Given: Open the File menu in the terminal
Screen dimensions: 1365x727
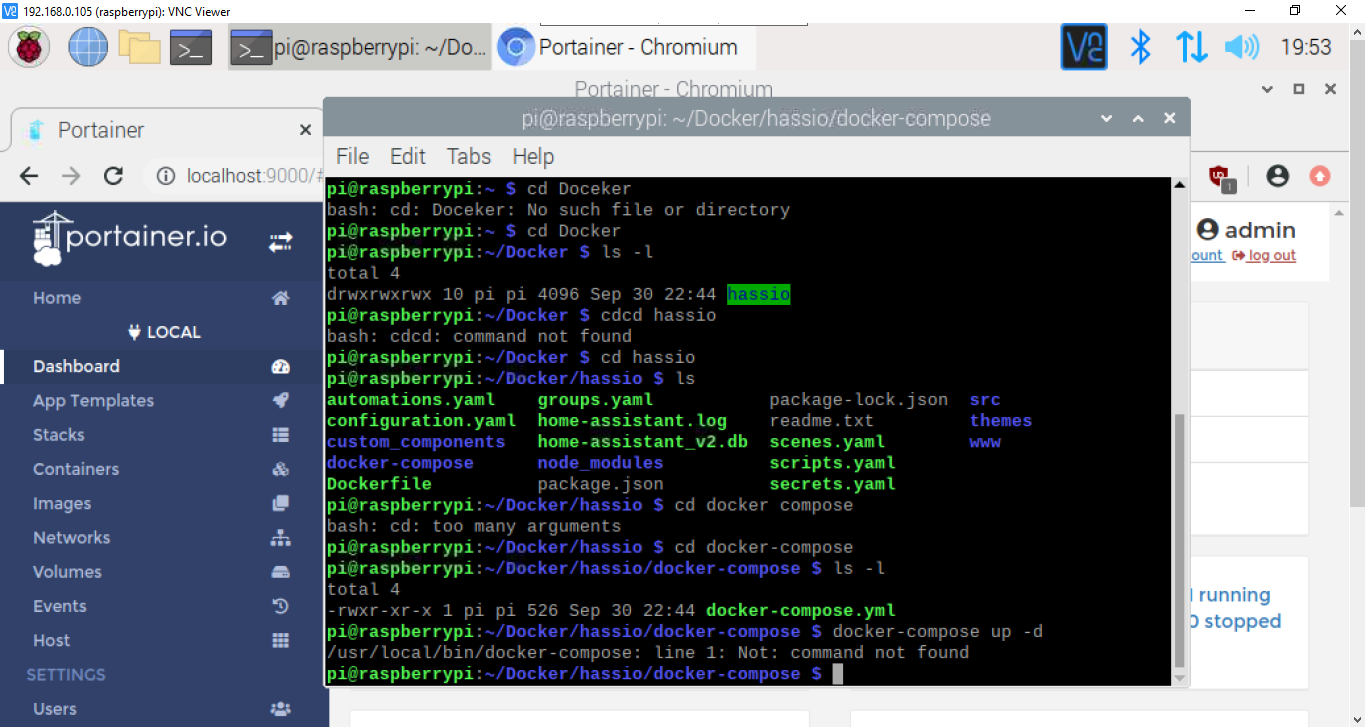Looking at the screenshot, I should (x=352, y=156).
